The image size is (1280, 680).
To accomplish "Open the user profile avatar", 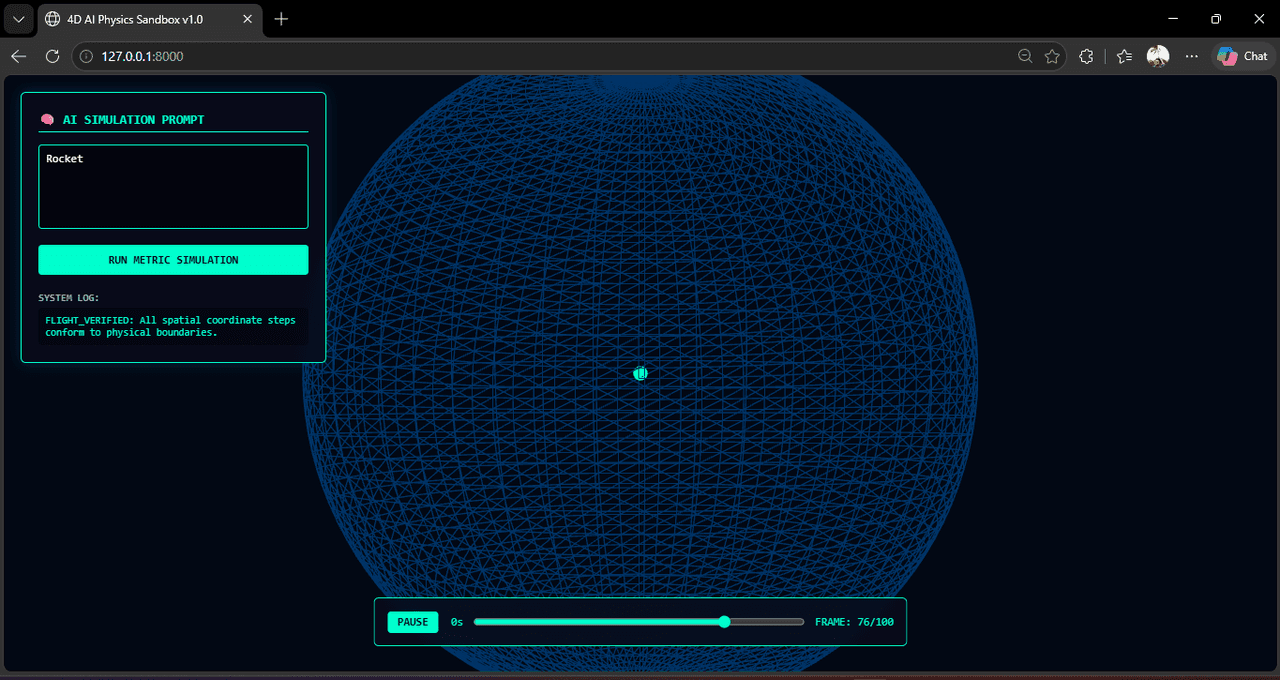I will click(1158, 57).
